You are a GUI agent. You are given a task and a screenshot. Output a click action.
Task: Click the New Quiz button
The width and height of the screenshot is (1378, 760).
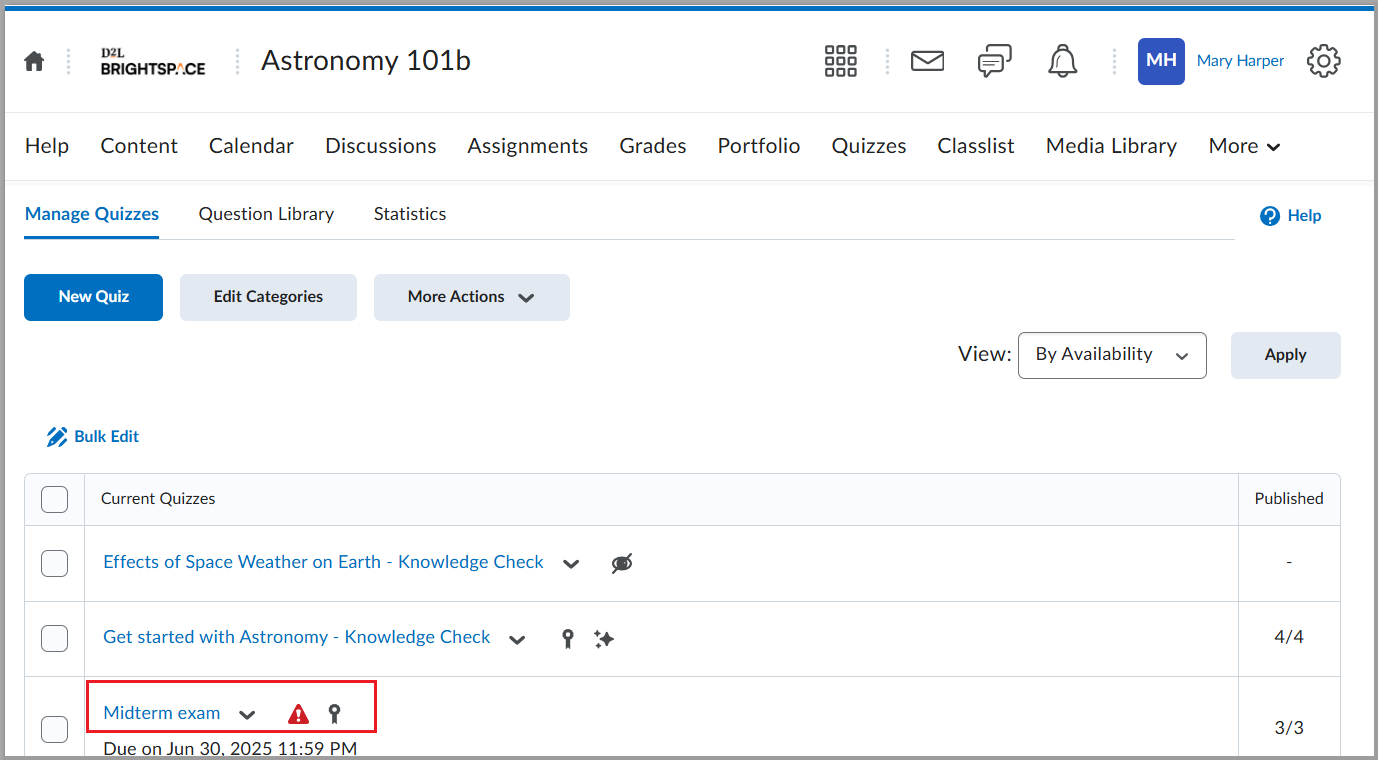point(93,297)
